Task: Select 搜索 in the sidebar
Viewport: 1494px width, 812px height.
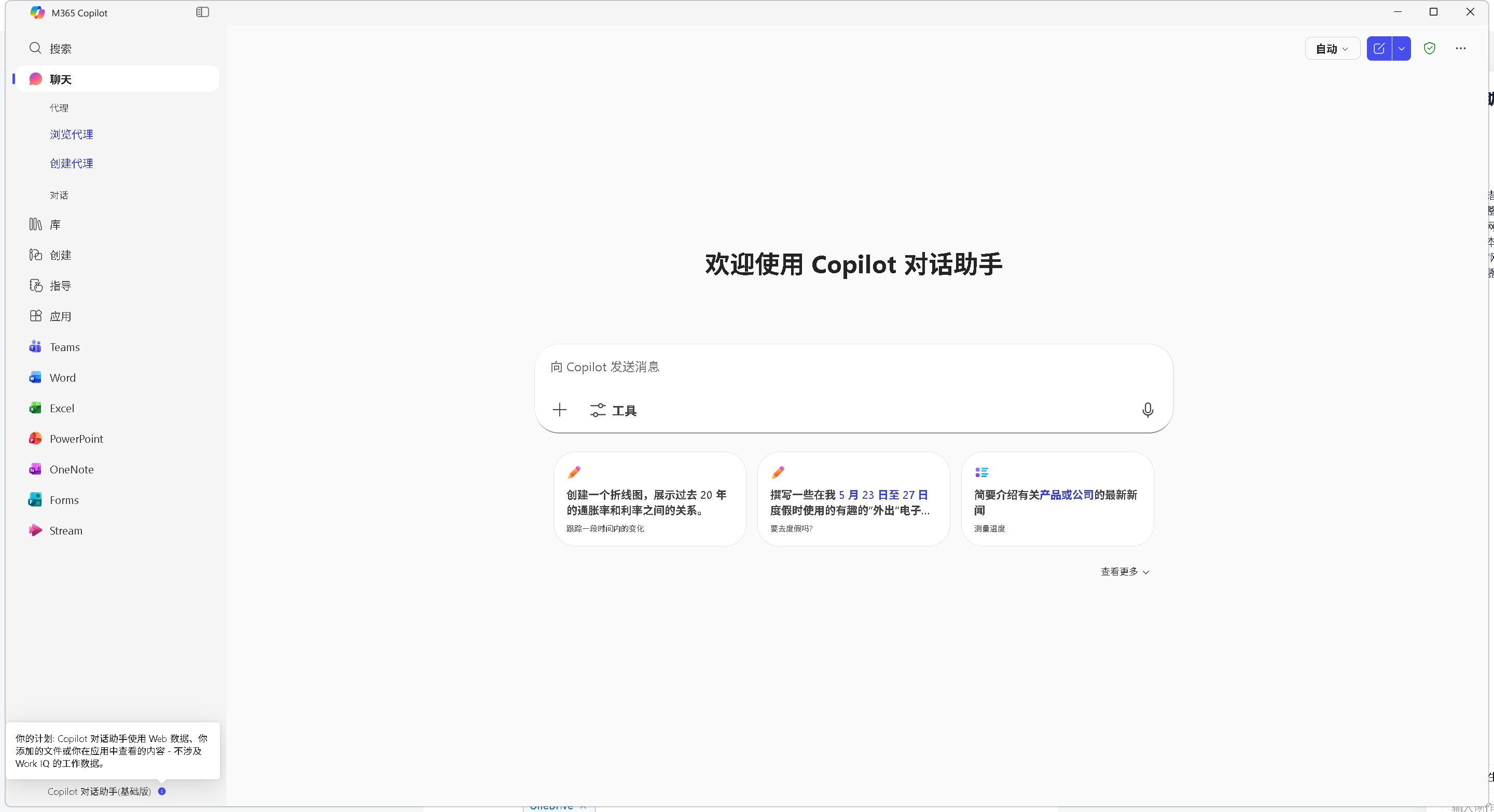Action: (60, 49)
